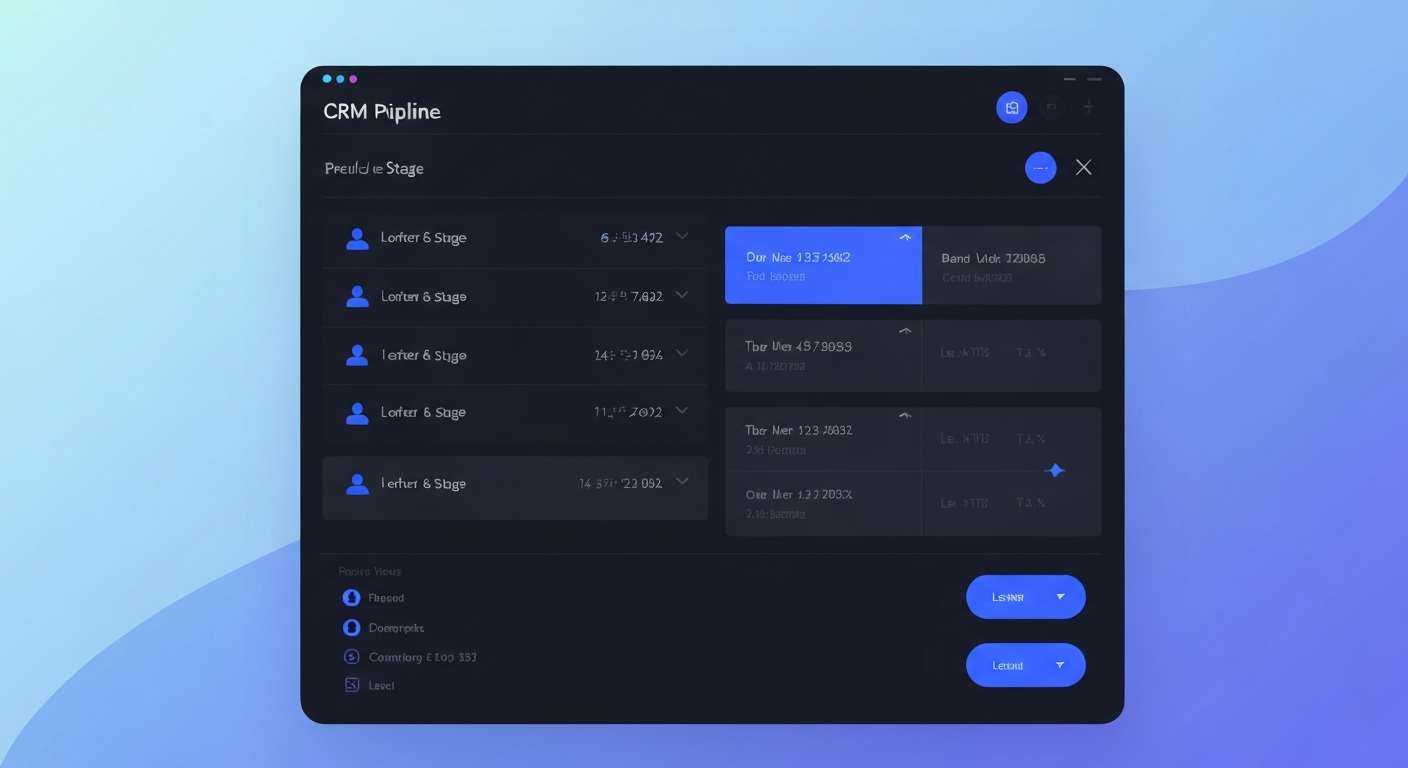
Task: Select the blue Our Nes card
Action: click(x=823, y=265)
